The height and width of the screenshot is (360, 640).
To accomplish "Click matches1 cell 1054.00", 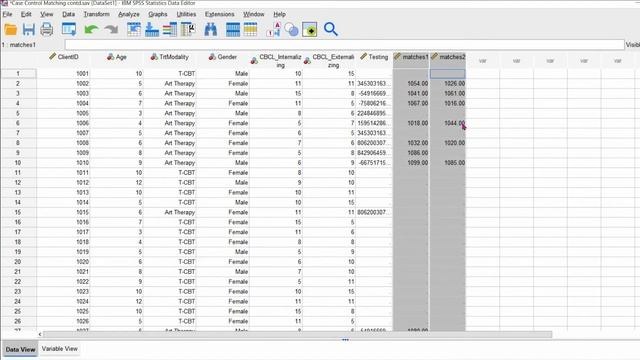I will (x=411, y=83).
